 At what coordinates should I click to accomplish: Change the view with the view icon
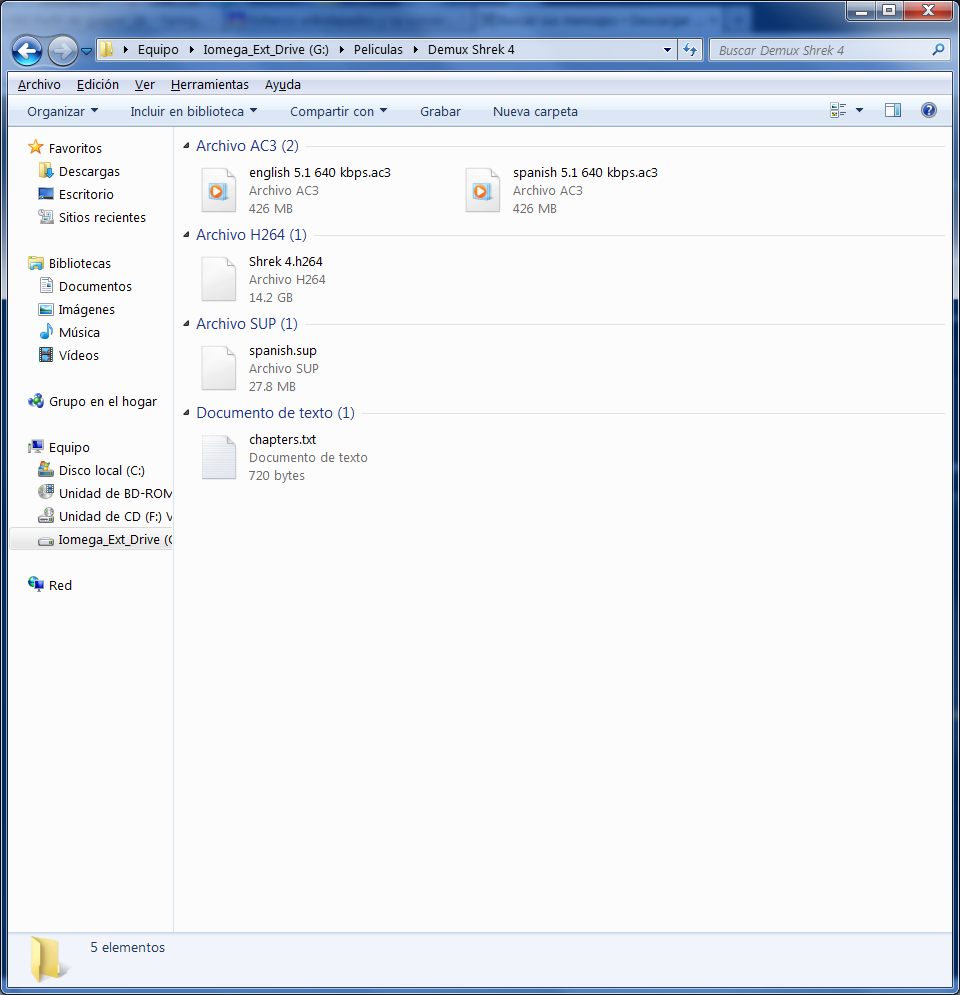[x=838, y=110]
